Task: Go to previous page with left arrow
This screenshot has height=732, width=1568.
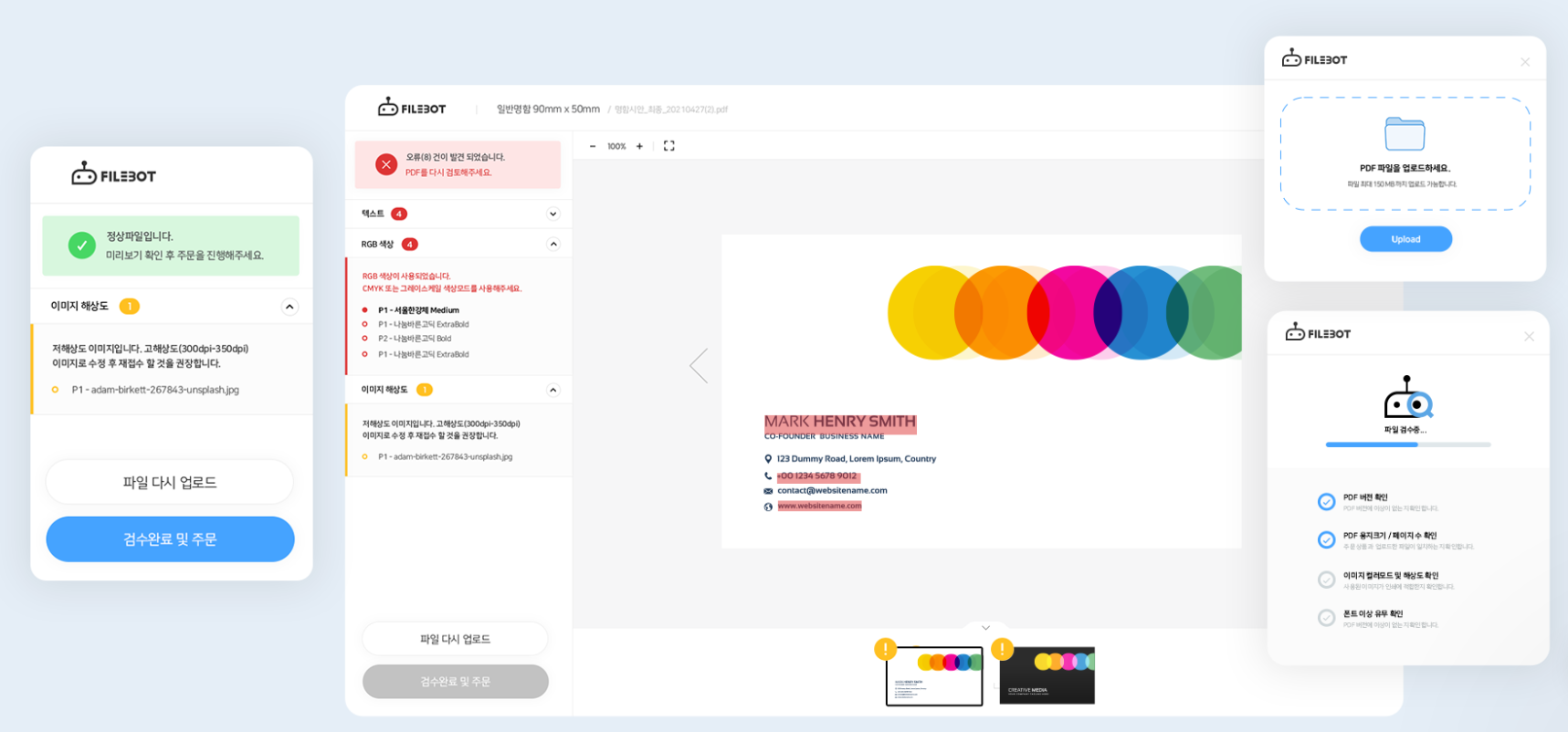Action: [699, 366]
